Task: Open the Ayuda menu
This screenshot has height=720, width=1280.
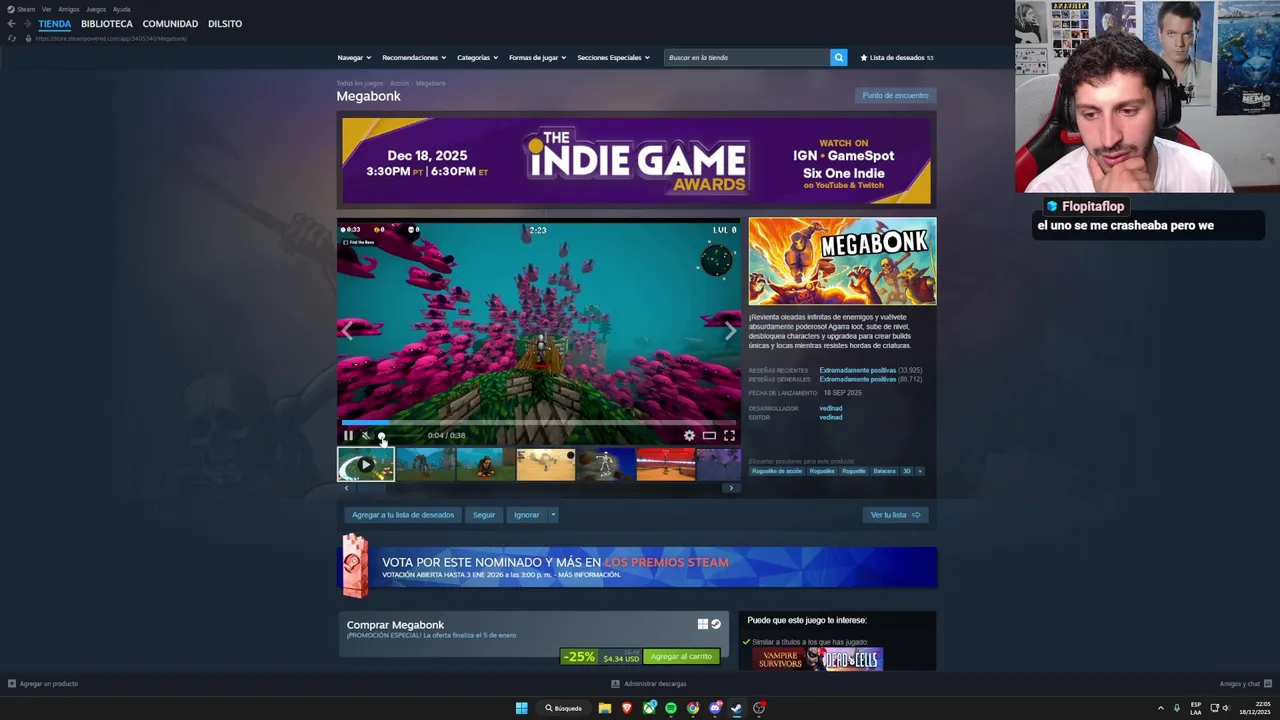Action: (121, 9)
